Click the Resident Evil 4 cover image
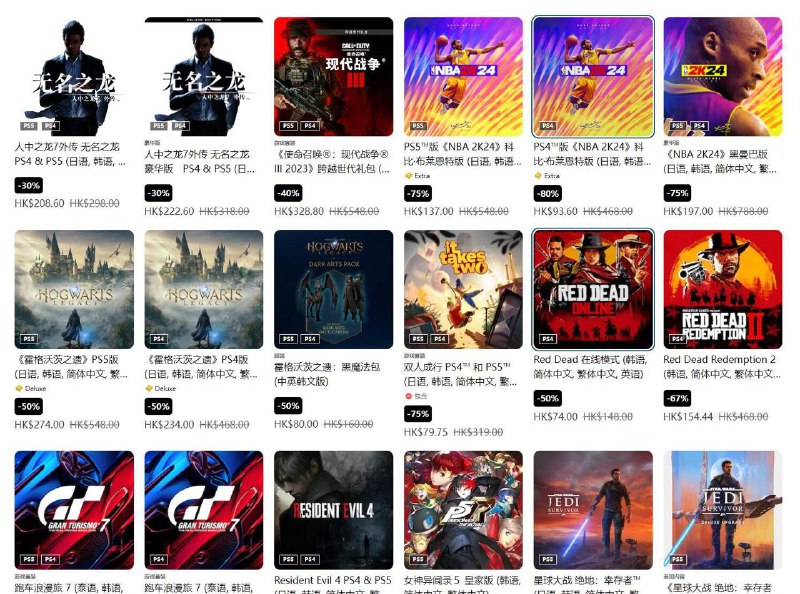This screenshot has height=594, width=800. (334, 510)
